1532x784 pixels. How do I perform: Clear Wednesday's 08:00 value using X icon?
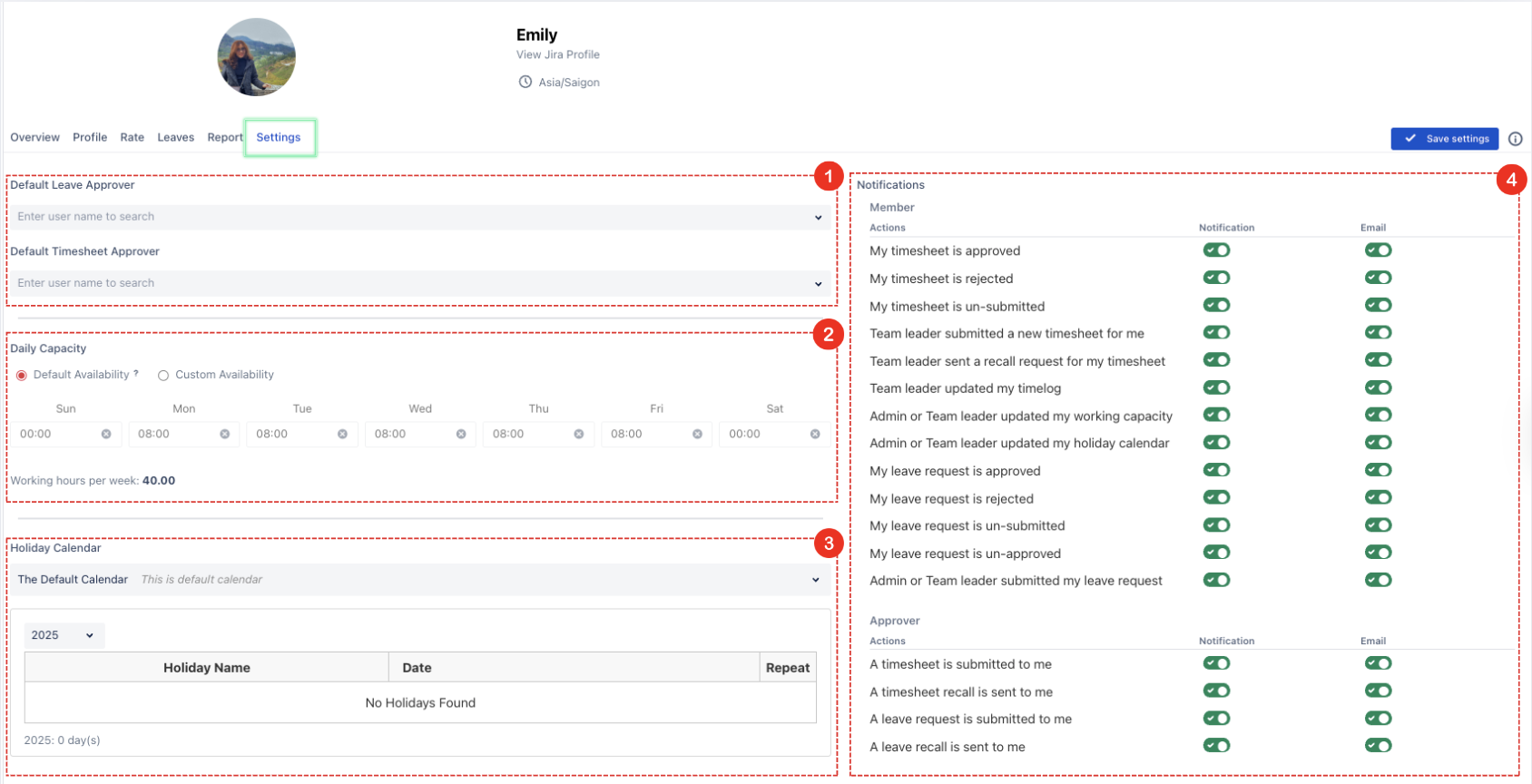[461, 435]
